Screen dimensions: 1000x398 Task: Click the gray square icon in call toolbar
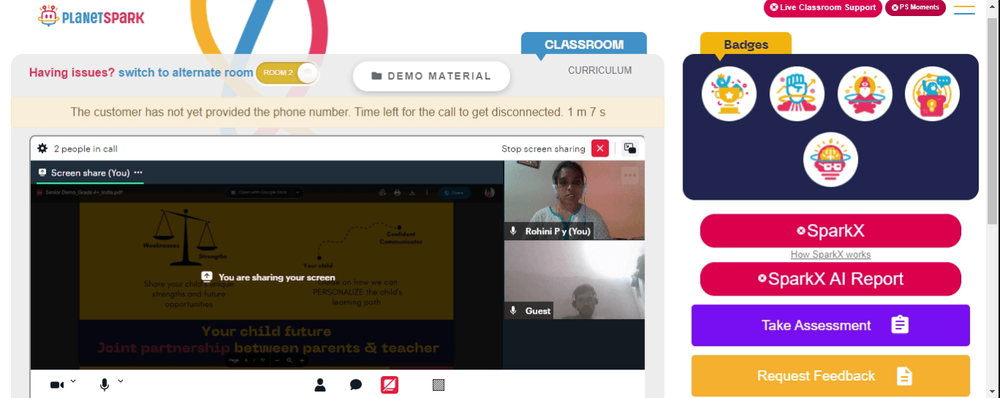coord(438,385)
